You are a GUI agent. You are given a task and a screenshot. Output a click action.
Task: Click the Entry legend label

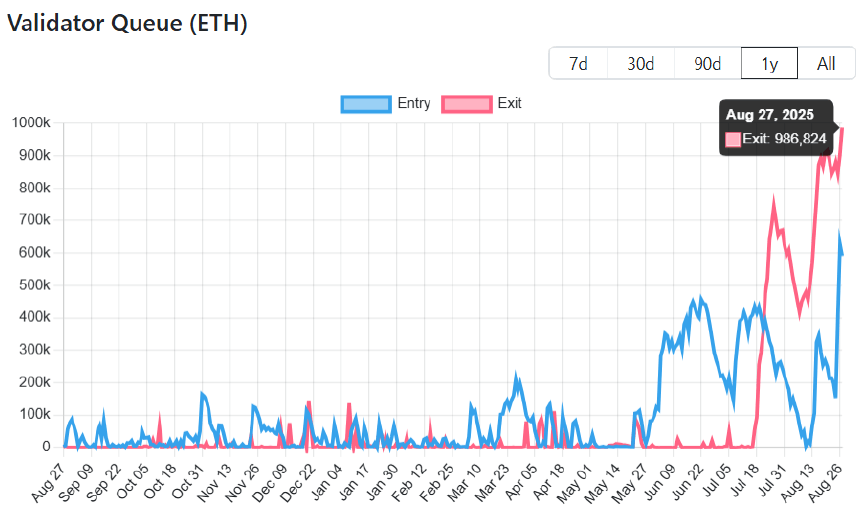414,103
